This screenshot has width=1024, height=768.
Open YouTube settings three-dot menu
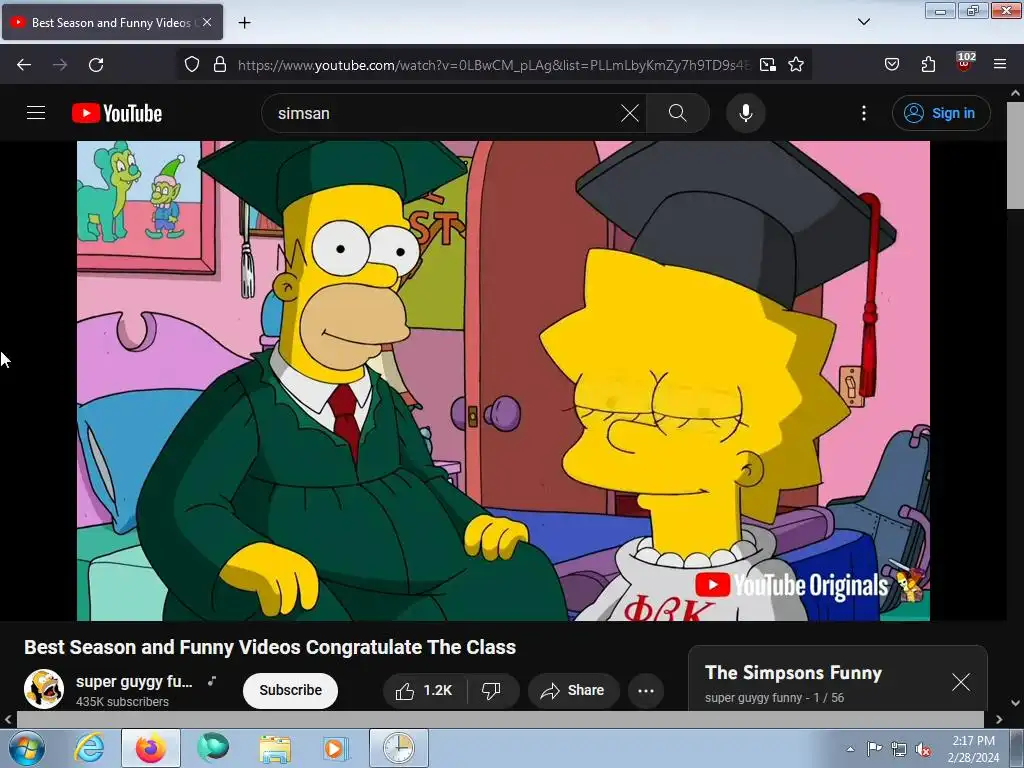(864, 113)
